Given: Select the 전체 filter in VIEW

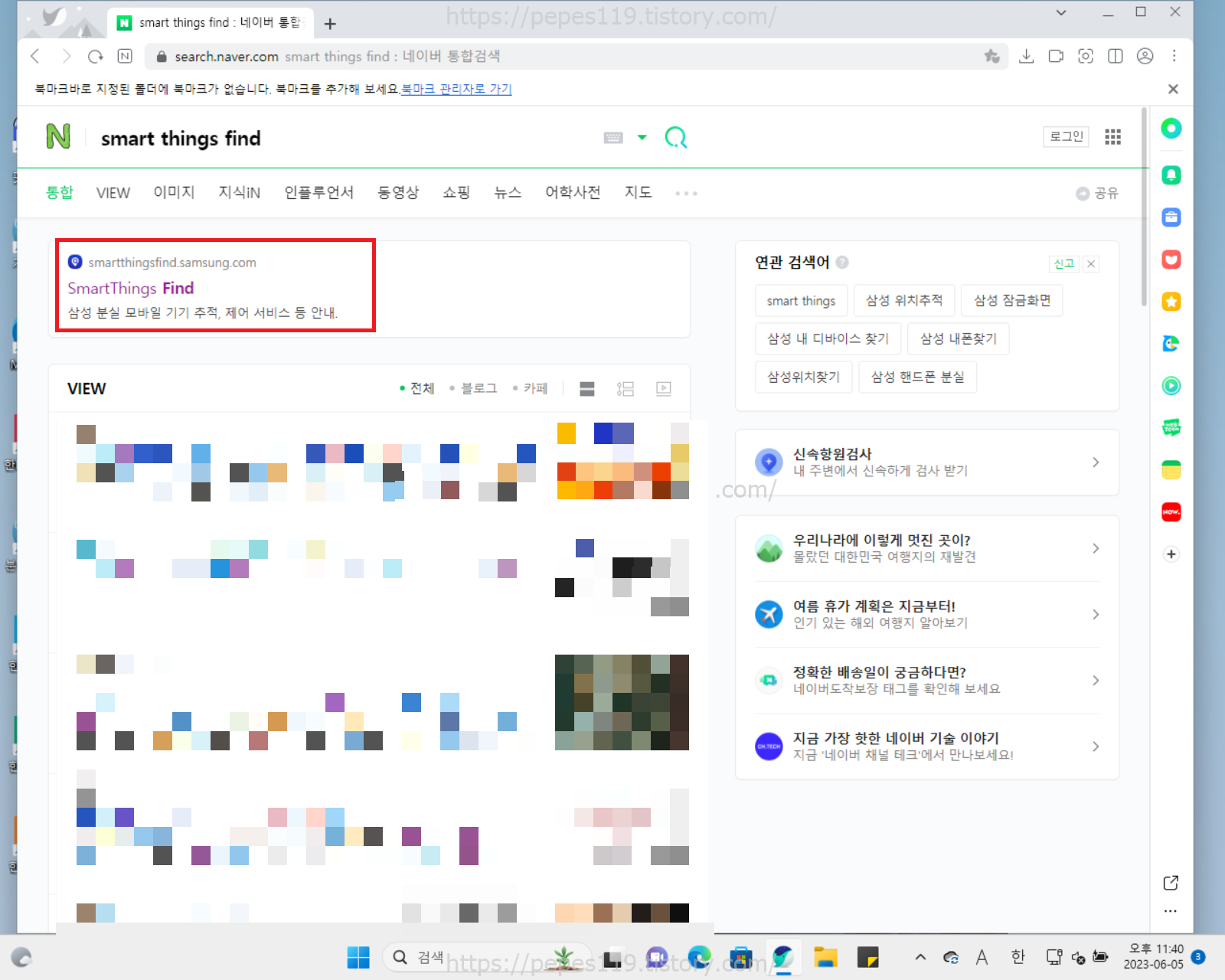Looking at the screenshot, I should 417,388.
